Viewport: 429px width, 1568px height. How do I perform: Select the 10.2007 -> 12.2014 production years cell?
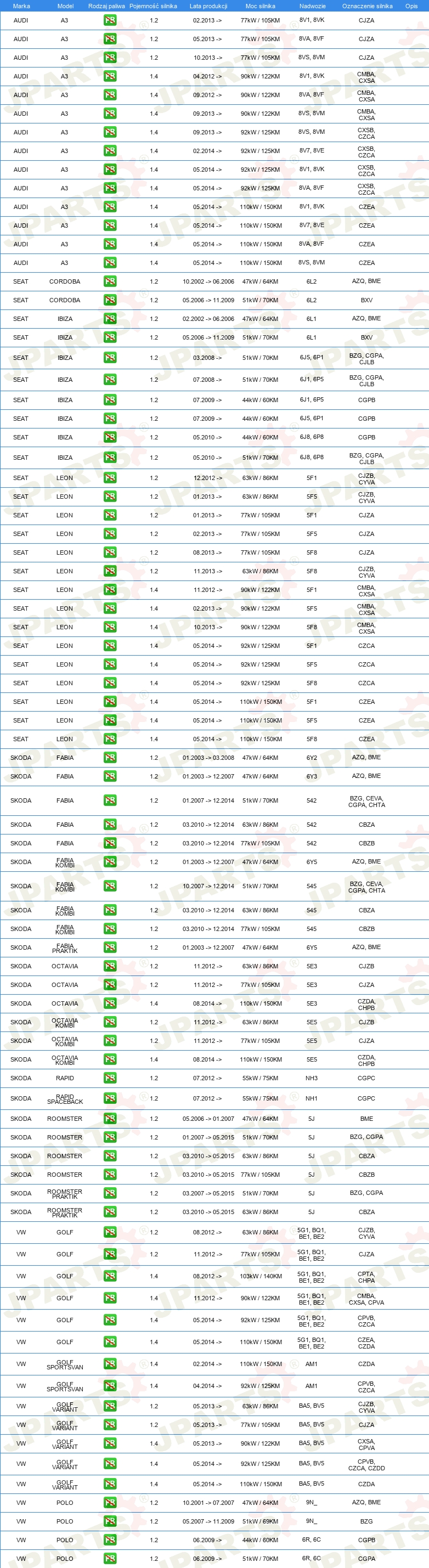(208, 886)
